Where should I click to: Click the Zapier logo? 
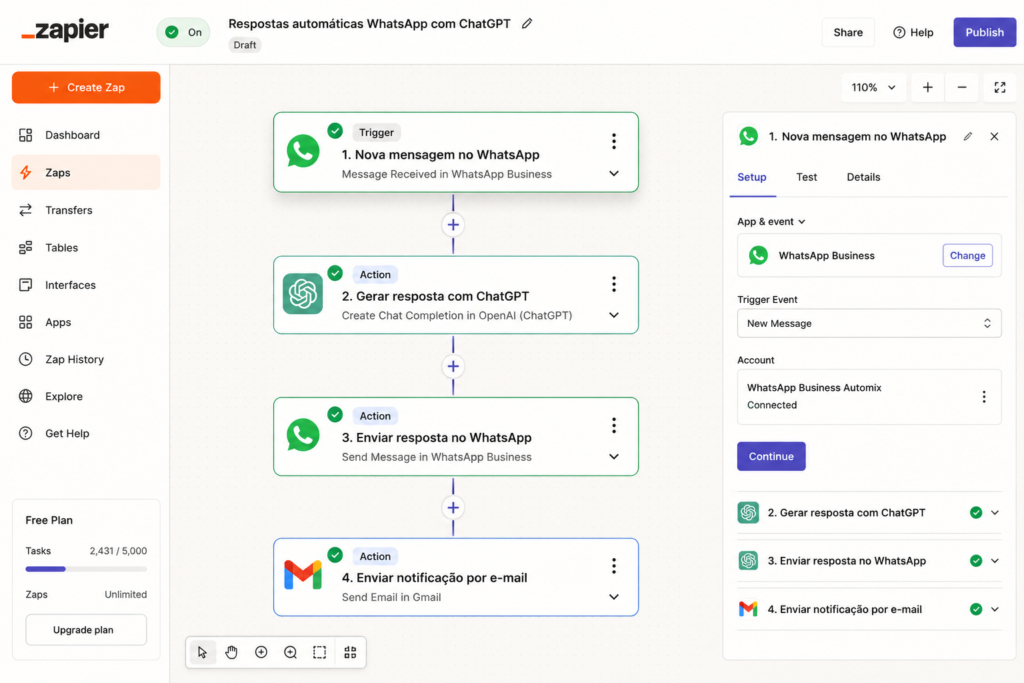(x=65, y=30)
